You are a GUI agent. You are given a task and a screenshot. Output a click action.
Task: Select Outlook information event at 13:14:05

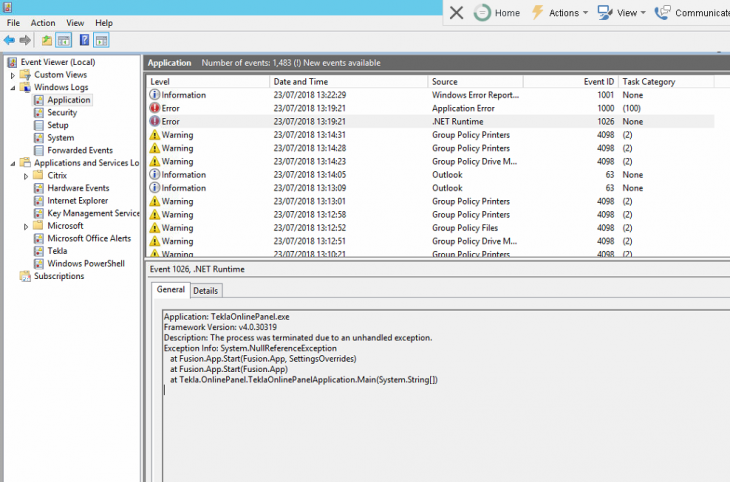pos(430,175)
